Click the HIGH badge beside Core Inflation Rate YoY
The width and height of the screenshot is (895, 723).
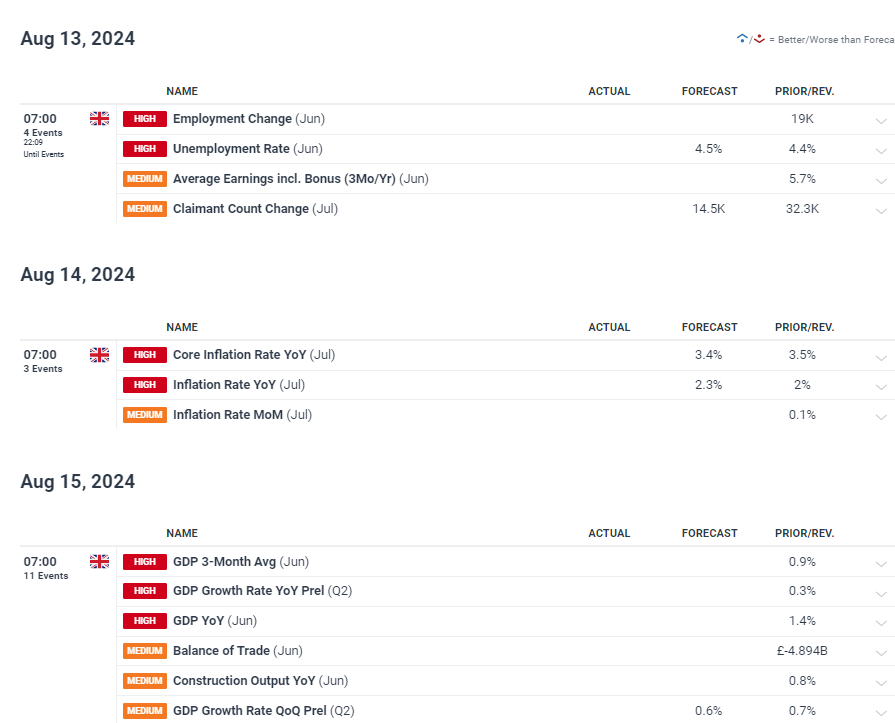coord(144,355)
